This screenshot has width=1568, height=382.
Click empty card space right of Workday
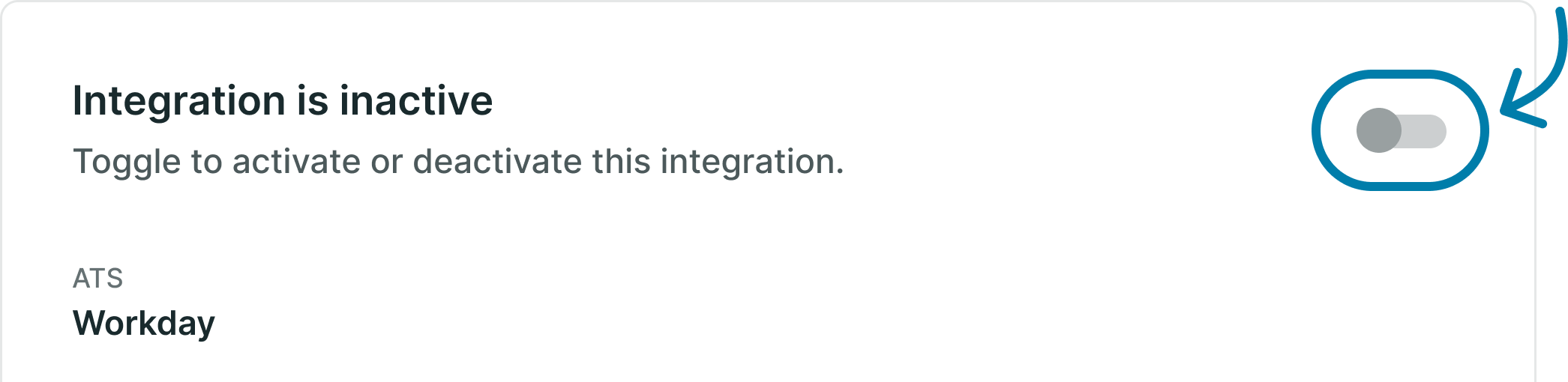(x=825, y=322)
